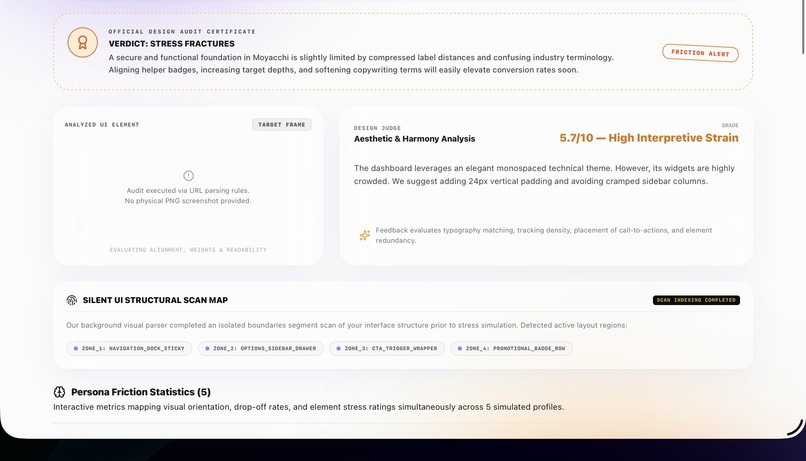Click the GRADE label above the score
The image size is (806, 461).
[730, 125]
